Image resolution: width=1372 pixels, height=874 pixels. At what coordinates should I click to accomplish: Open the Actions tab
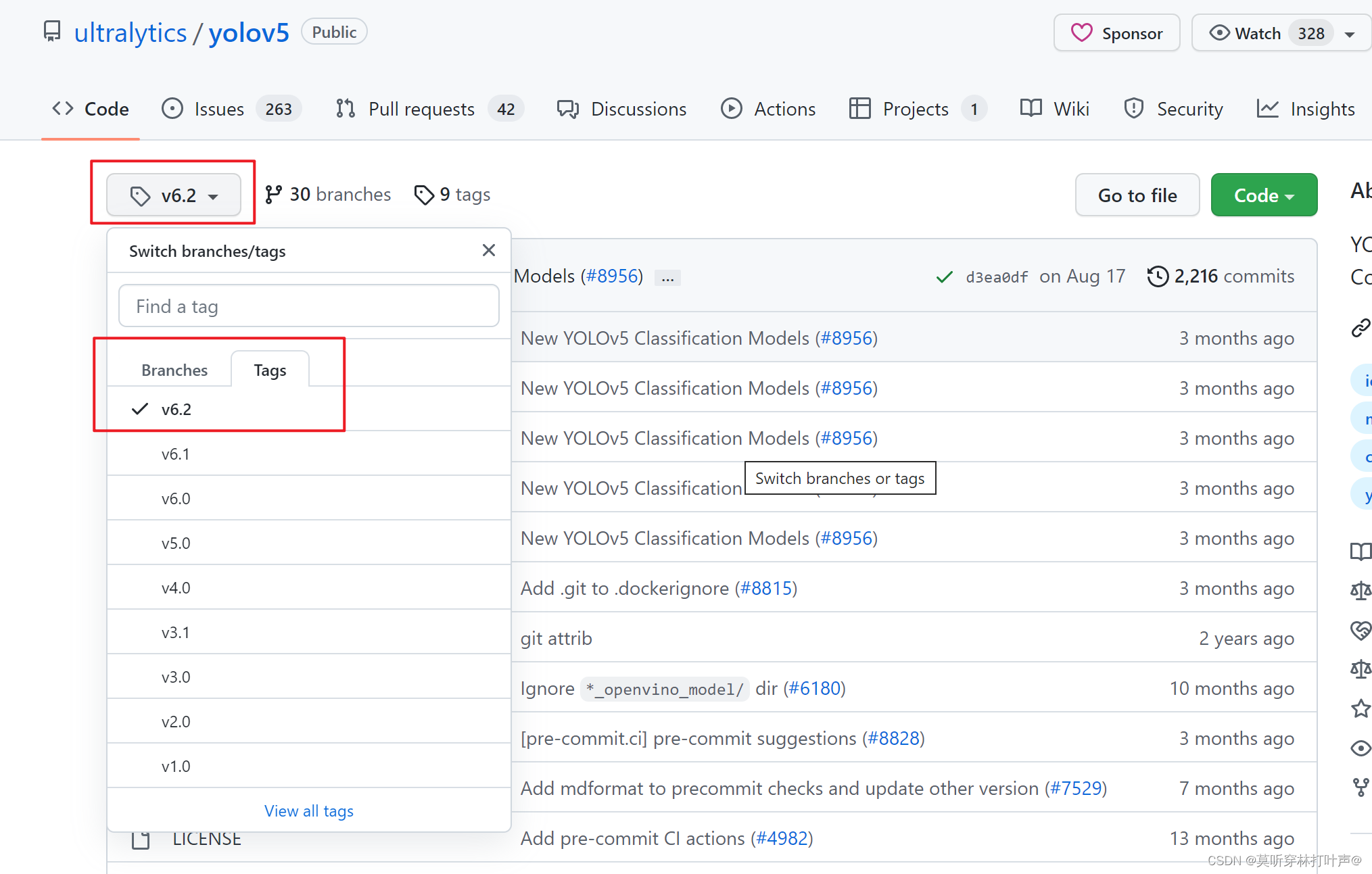(768, 108)
